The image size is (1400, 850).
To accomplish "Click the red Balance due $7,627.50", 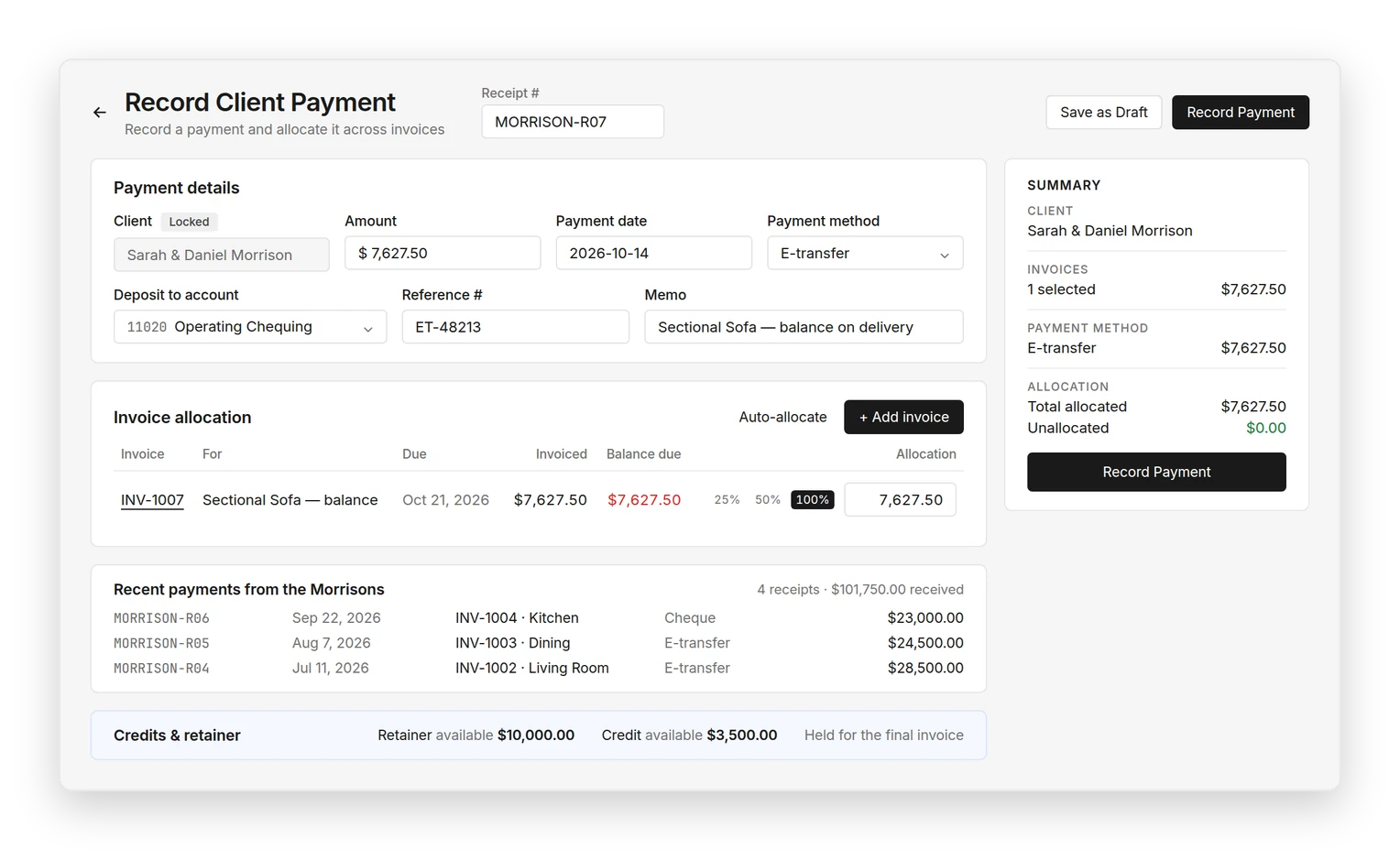I will [x=644, y=500].
